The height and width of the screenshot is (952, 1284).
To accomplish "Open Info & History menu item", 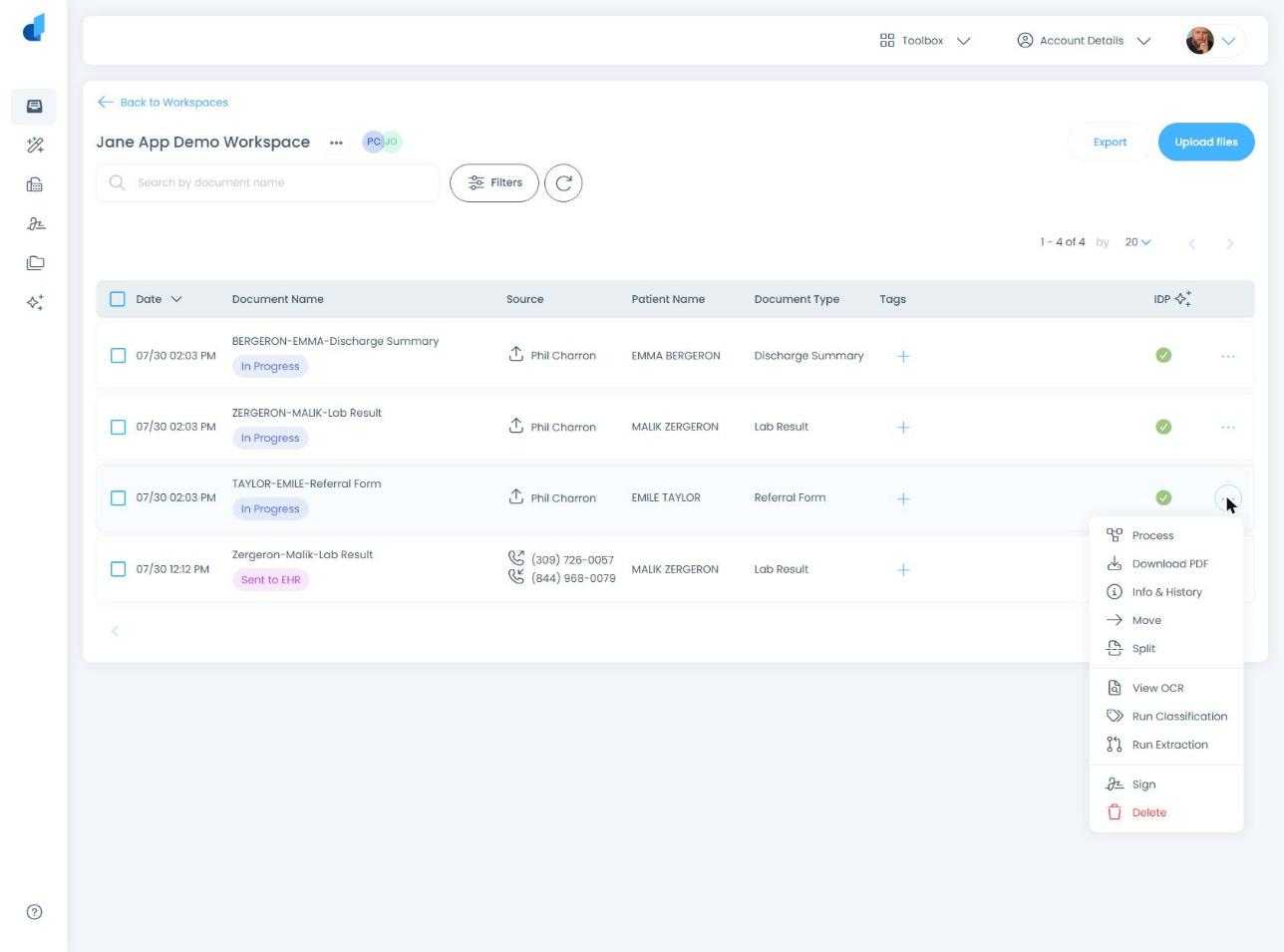I will pos(1166,592).
